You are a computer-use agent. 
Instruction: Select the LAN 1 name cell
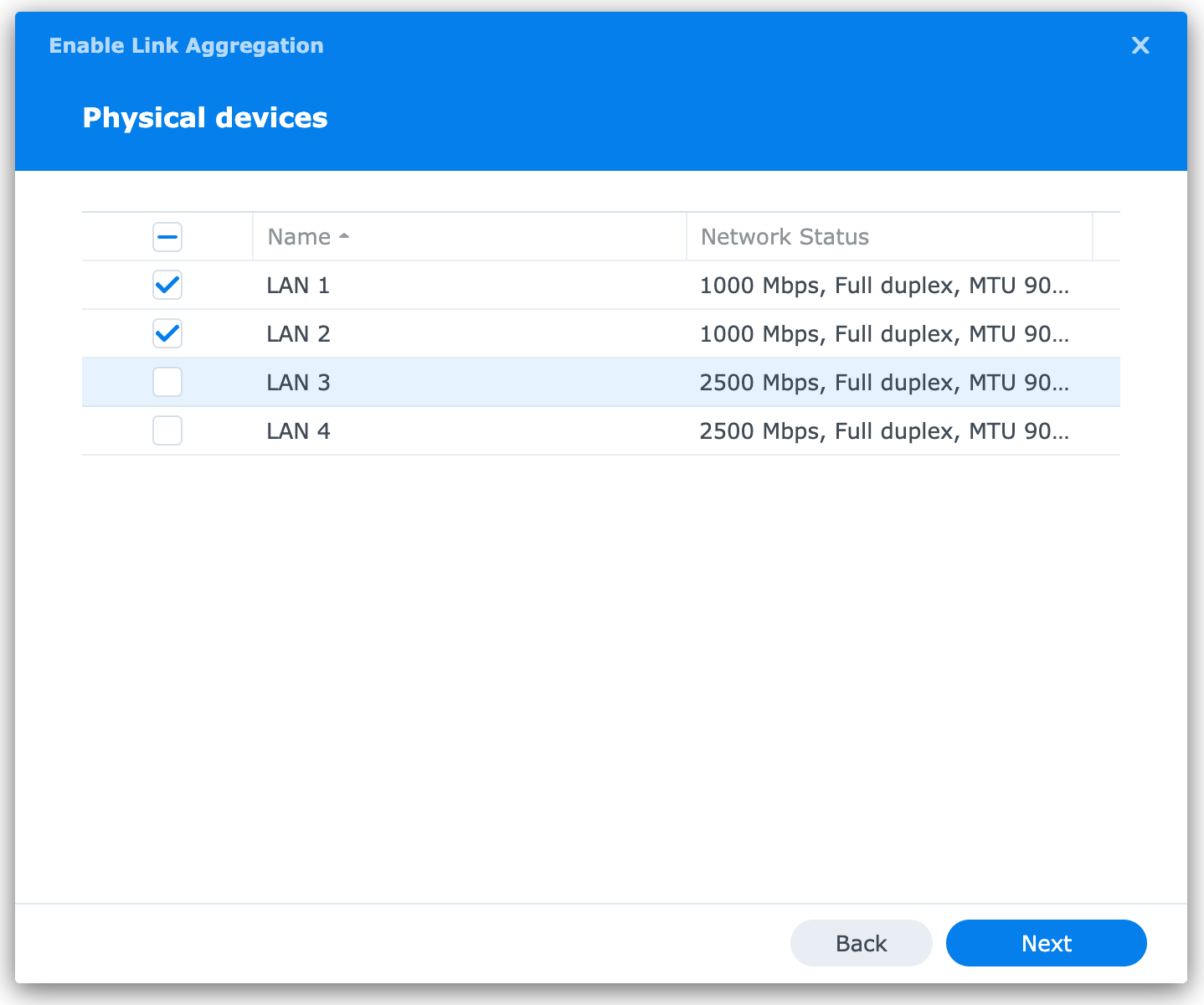pyautogui.click(x=298, y=286)
